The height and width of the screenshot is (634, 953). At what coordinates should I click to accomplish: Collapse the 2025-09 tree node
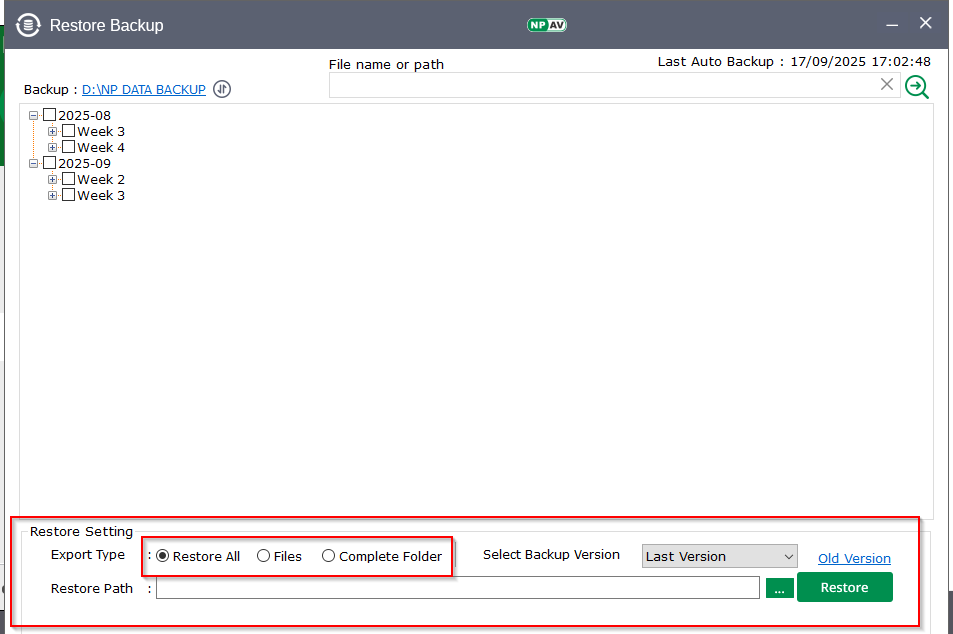pos(34,163)
